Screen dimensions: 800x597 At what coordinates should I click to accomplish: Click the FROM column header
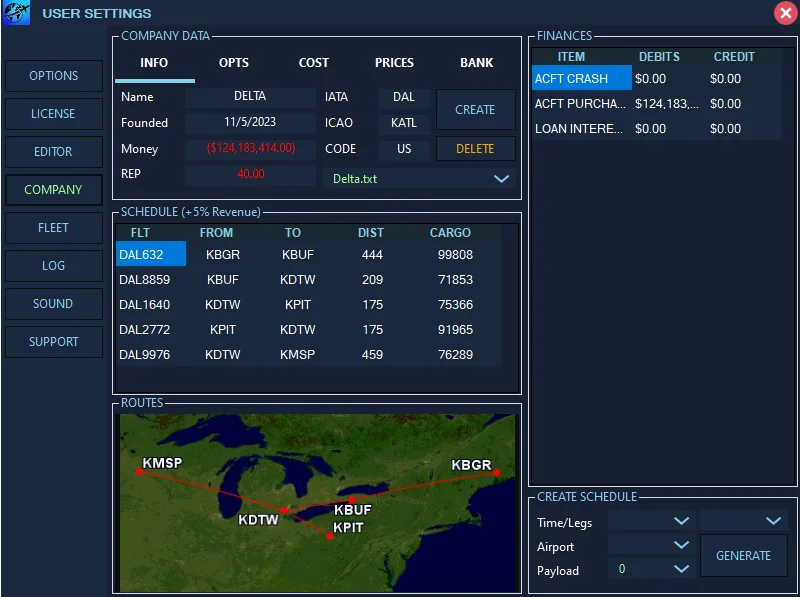pos(216,233)
